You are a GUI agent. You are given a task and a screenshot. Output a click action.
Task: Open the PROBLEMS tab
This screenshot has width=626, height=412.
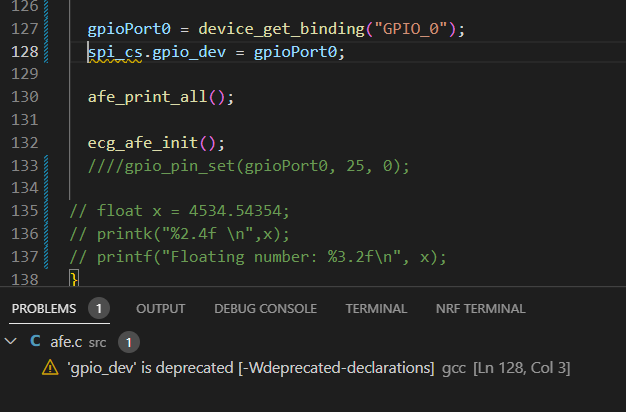tap(44, 309)
